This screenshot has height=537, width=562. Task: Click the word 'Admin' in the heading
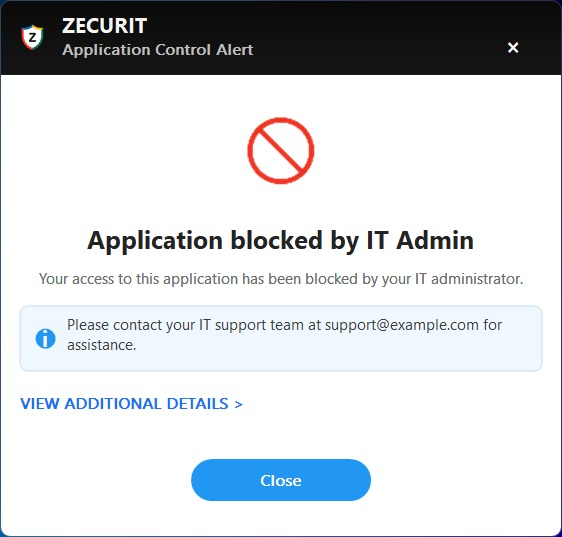tap(435, 240)
